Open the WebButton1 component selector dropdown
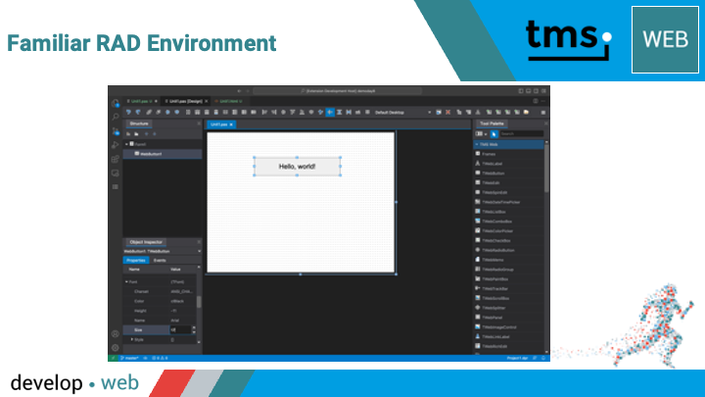The height and width of the screenshot is (397, 705). pyautogui.click(x=163, y=251)
